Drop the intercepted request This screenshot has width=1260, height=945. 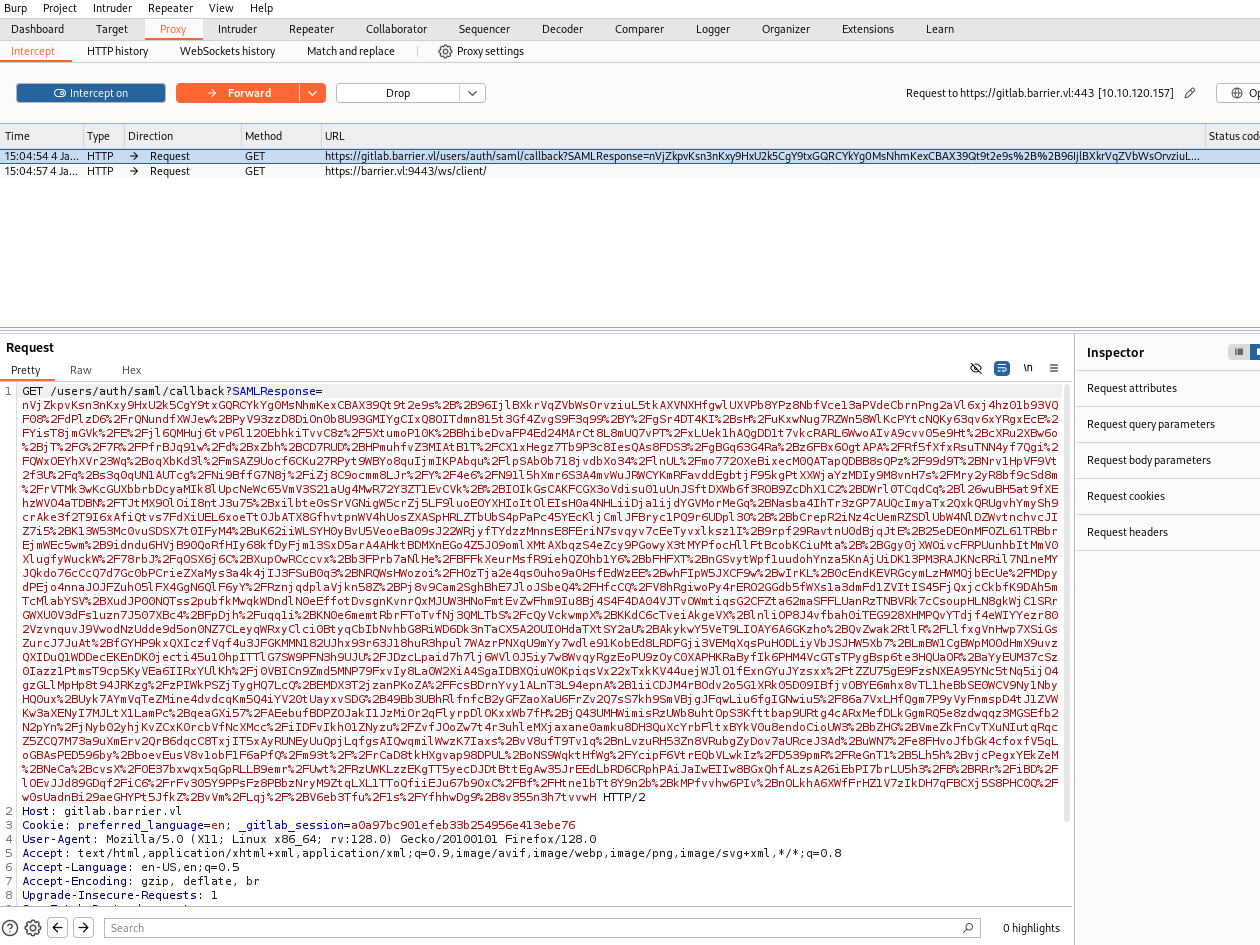(398, 93)
